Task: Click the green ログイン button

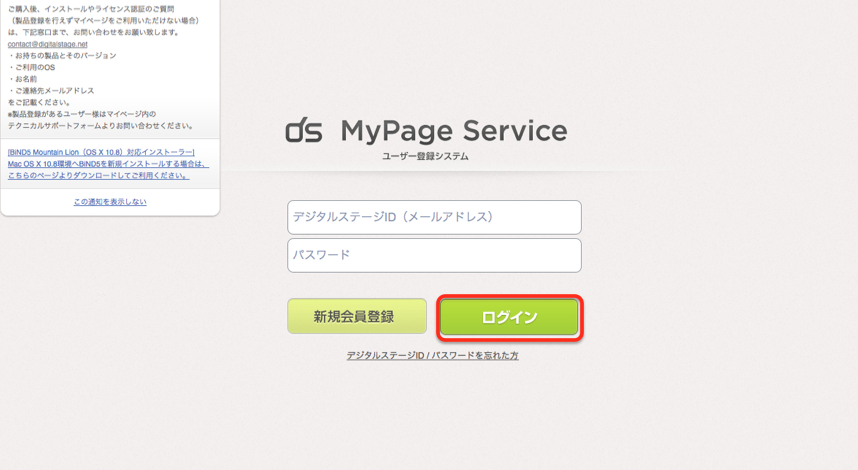Action: pyautogui.click(x=509, y=317)
